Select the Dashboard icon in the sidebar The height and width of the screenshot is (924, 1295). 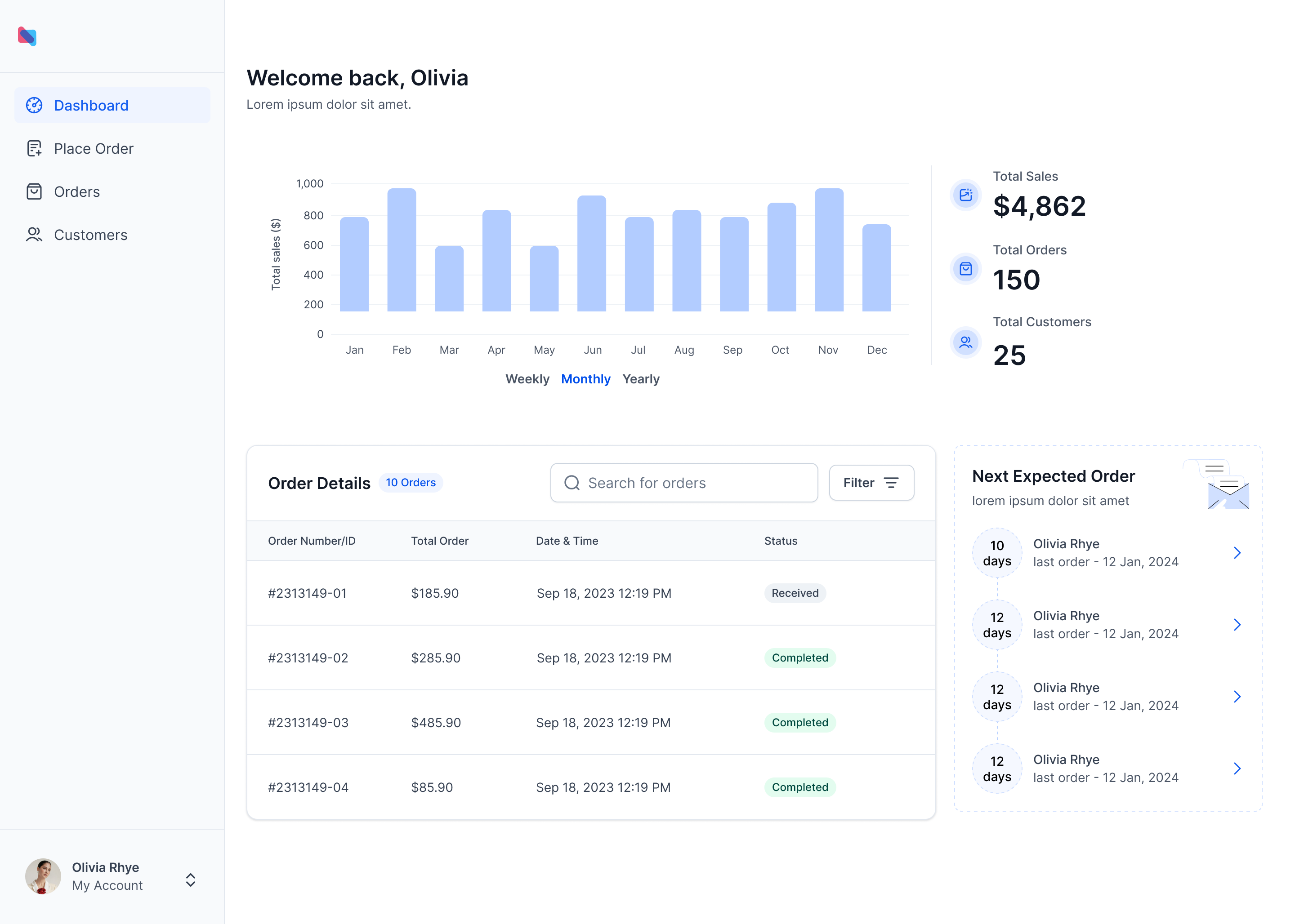[x=34, y=105]
